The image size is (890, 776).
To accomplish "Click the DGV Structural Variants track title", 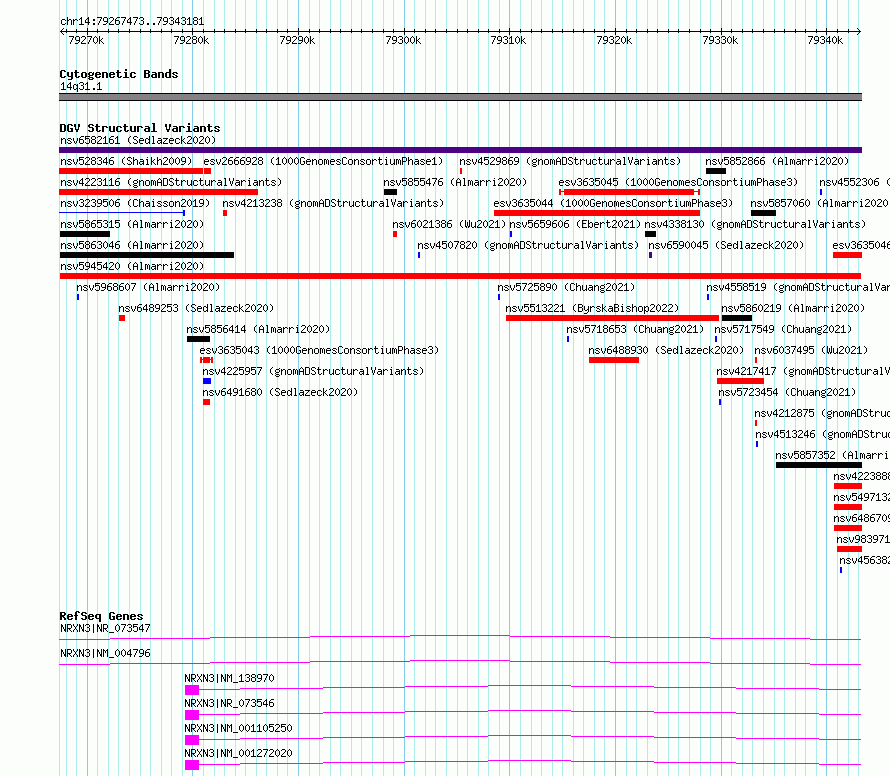I will click(x=140, y=128).
